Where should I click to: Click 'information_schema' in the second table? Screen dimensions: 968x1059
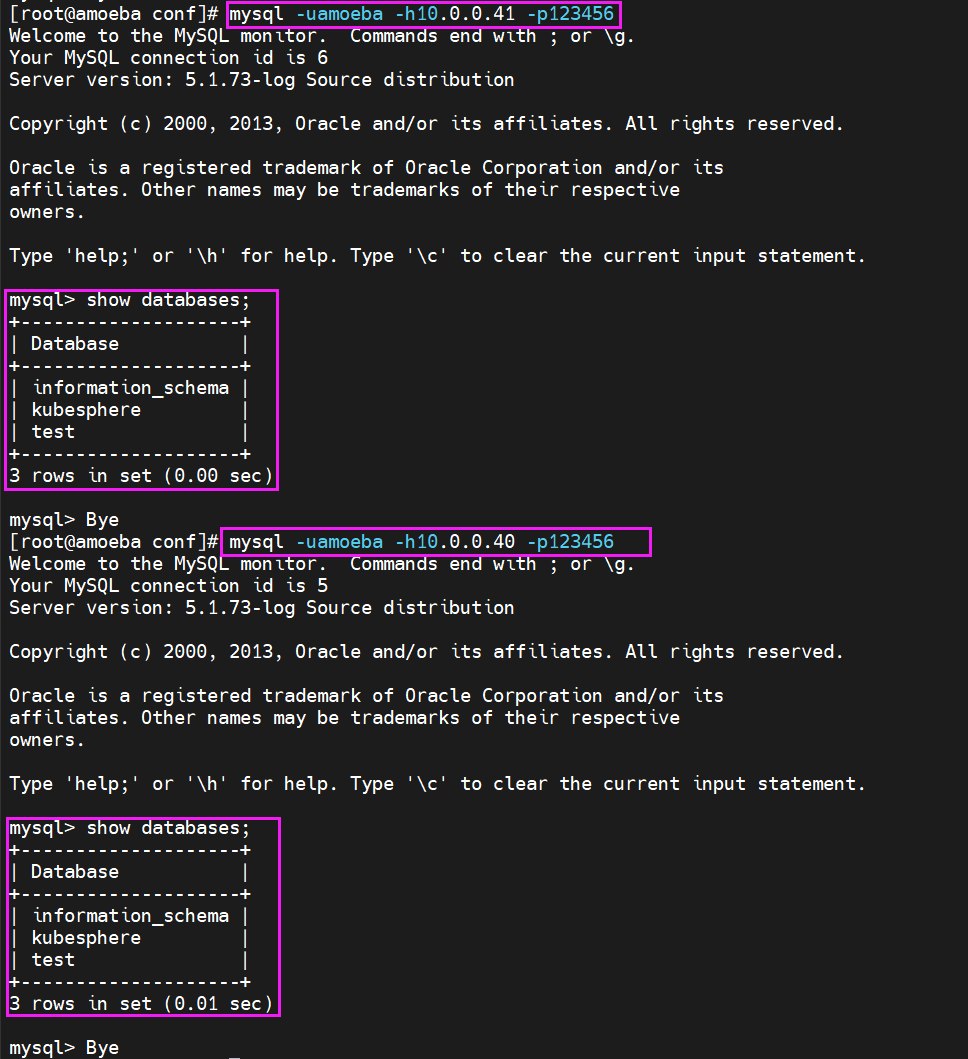coord(131,916)
